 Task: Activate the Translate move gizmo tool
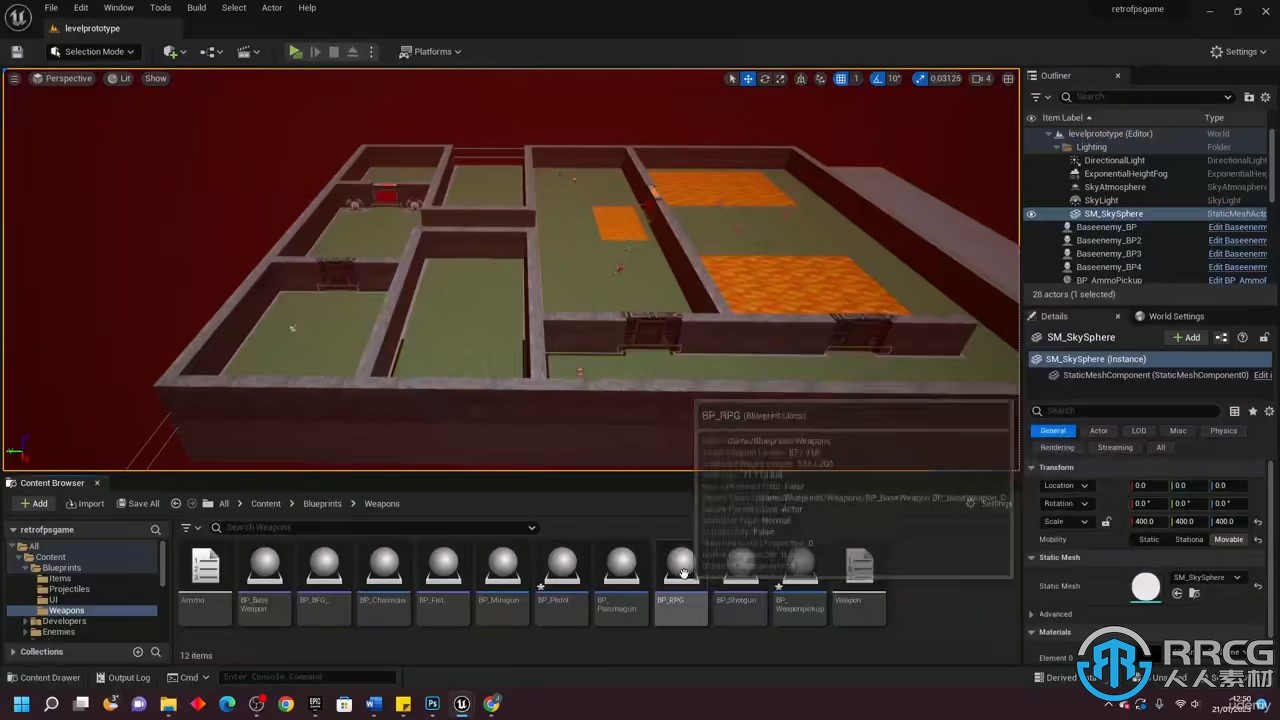[x=748, y=78]
